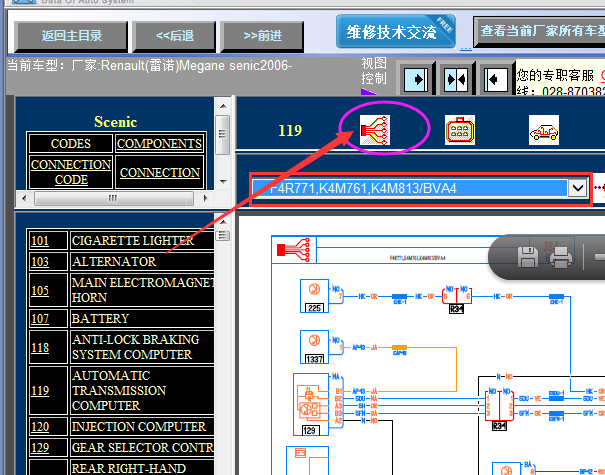This screenshot has height=475, width=605.
Task: Open the CONNECTION link
Action: 160,172
